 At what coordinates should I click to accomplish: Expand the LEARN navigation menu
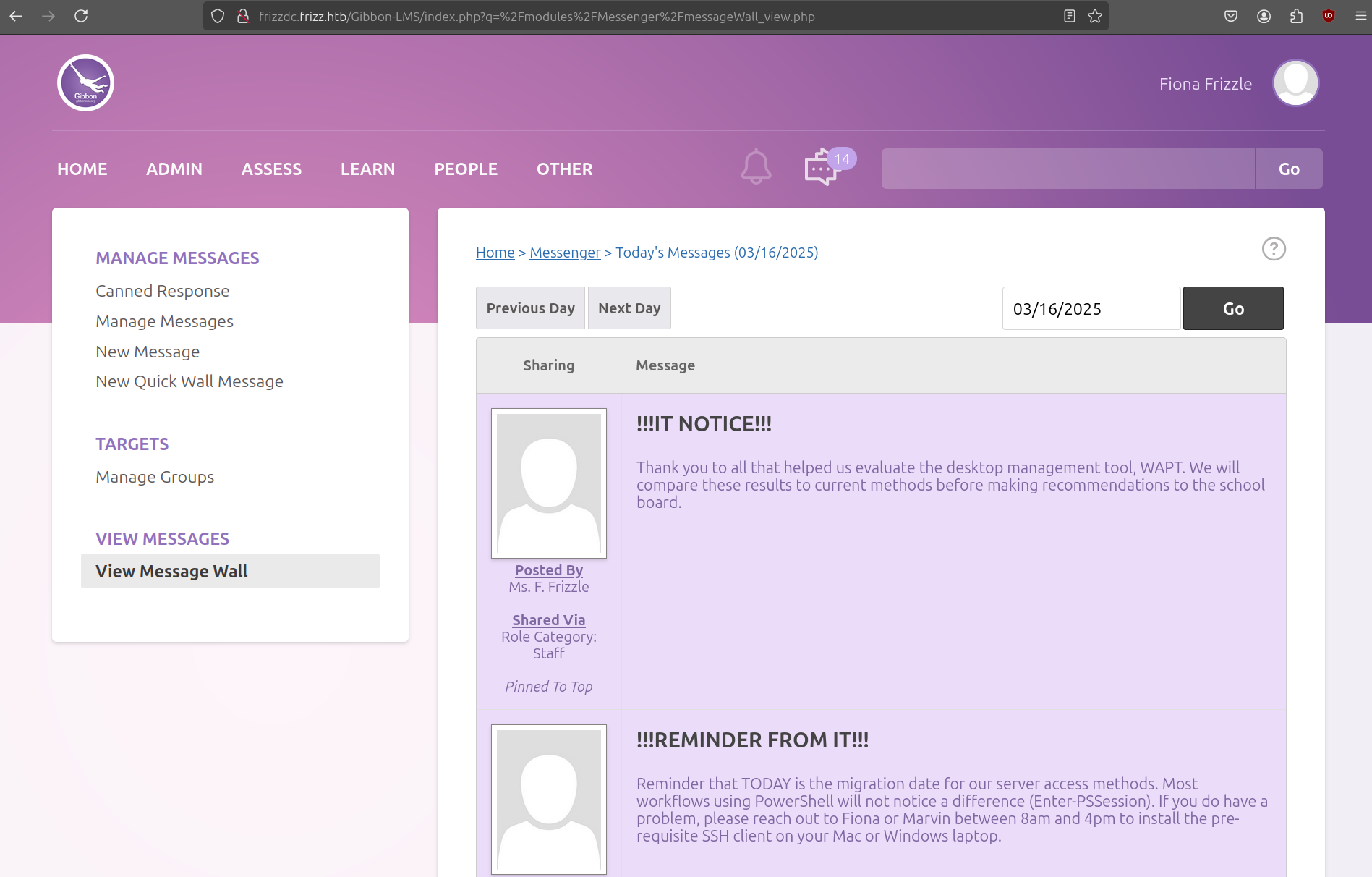point(367,169)
